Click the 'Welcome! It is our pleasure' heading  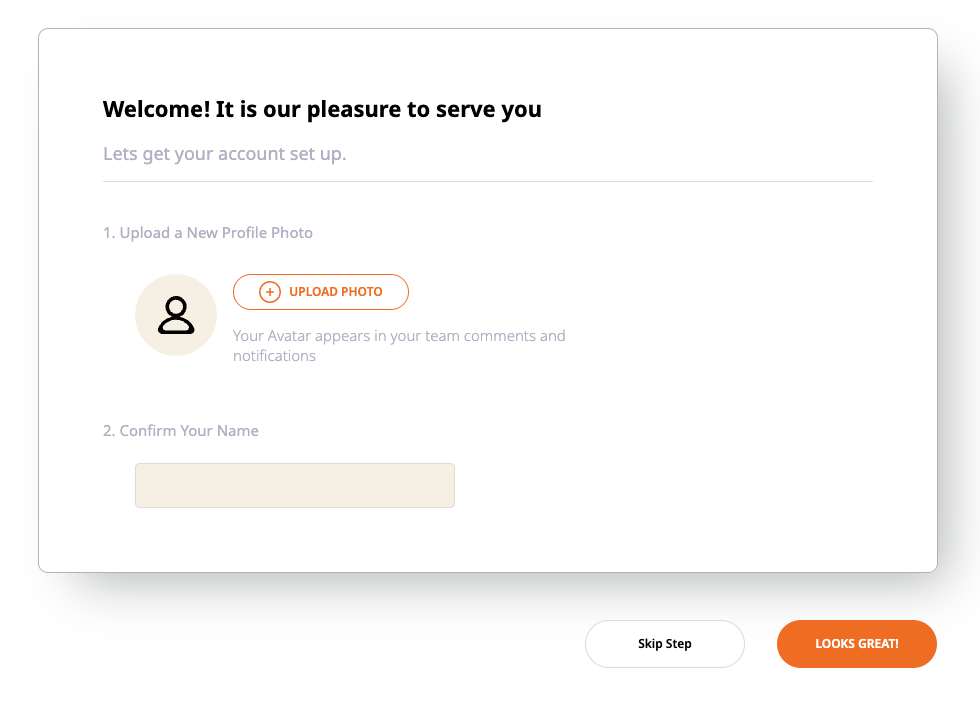pos(322,109)
